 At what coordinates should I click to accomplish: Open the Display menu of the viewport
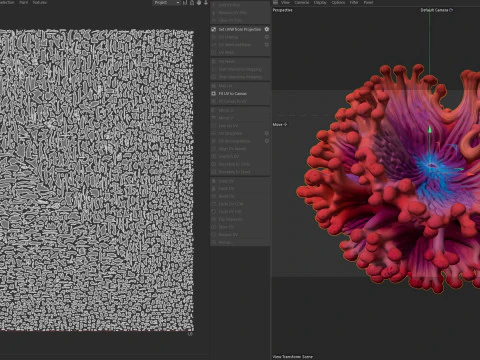pyautogui.click(x=320, y=2)
